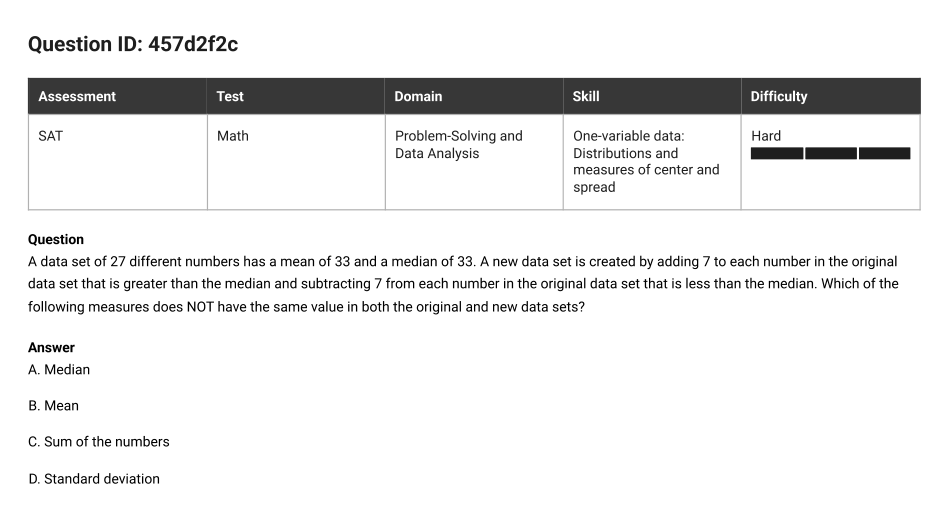
Task: Click Problem-Solving and Data Analysis cell
Action: 474,162
